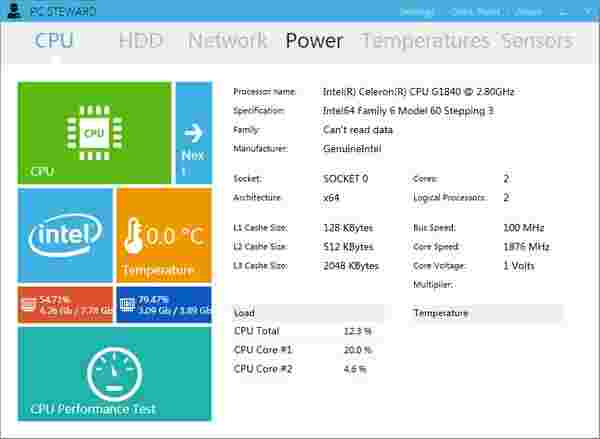Screen dimensions: 600x439
Task: Open the Intel logo tile
Action: point(65,235)
